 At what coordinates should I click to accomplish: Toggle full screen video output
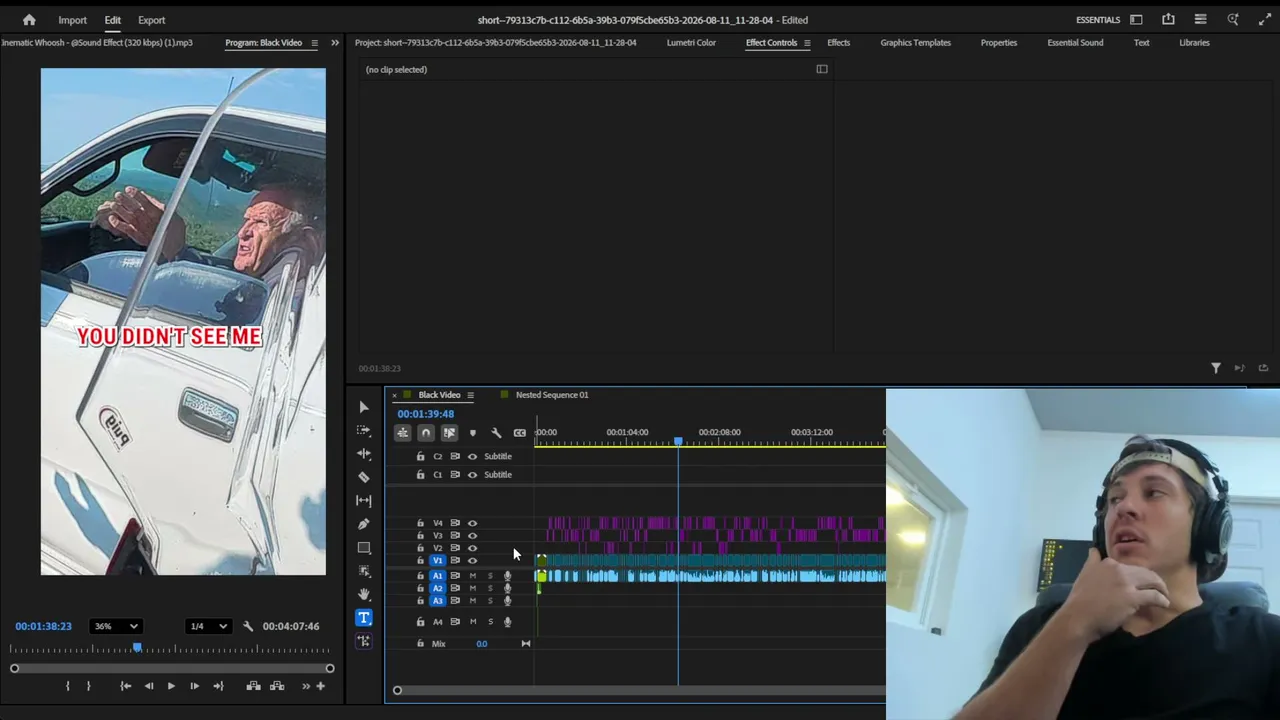click(1265, 20)
